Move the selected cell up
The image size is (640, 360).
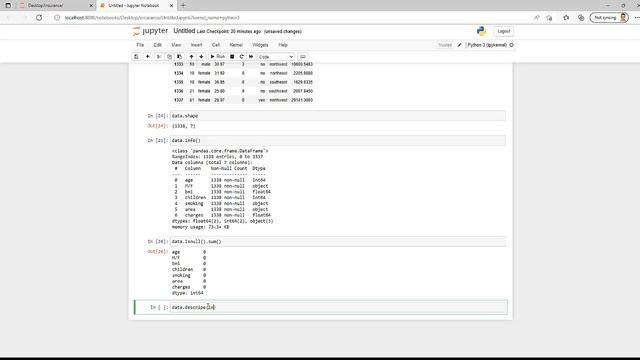(x=191, y=57)
